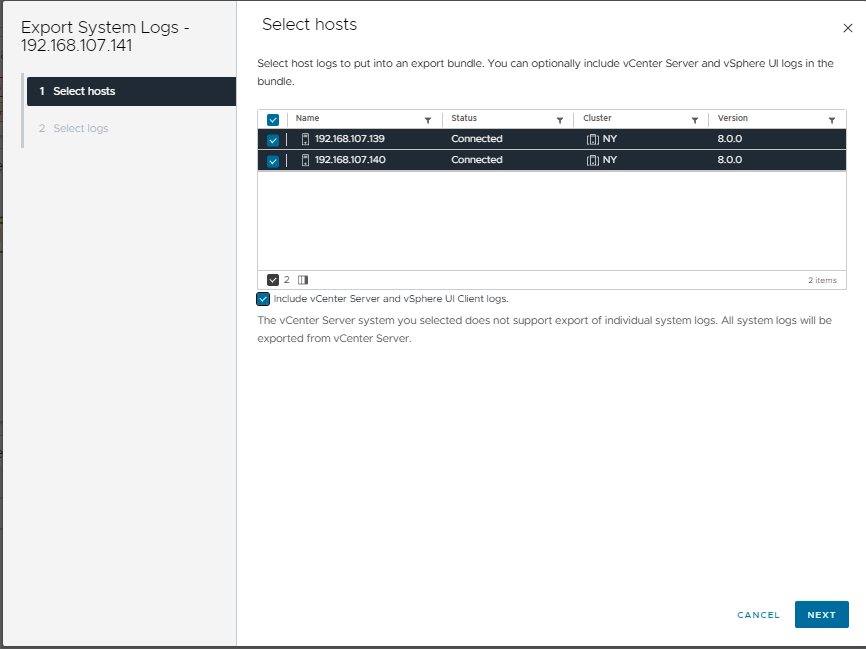The height and width of the screenshot is (649, 866).
Task: Disable Include vCenter Server and vSphere UI logs
Action: (263, 299)
